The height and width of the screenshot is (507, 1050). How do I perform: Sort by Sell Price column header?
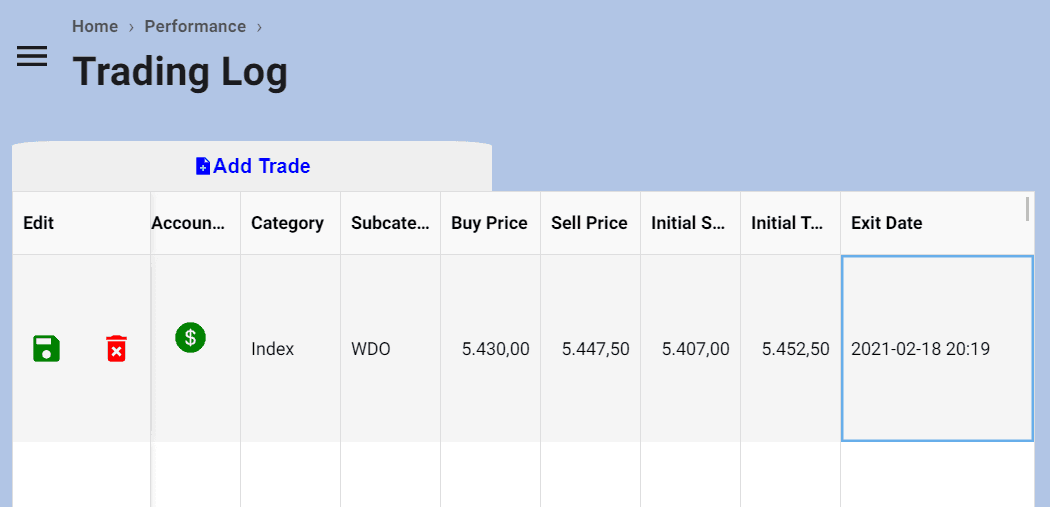pos(590,223)
